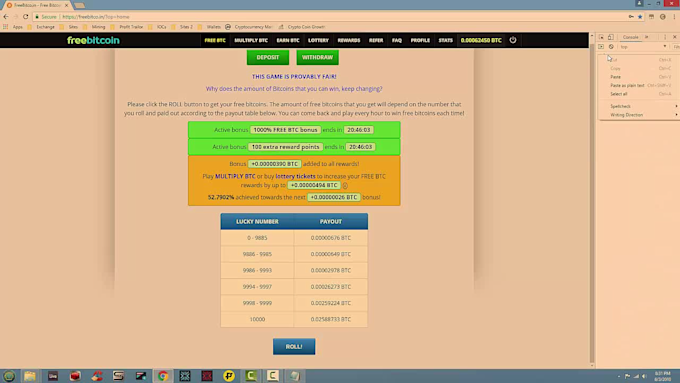
Task: Expand Writing Direction submenu
Action: (638, 115)
